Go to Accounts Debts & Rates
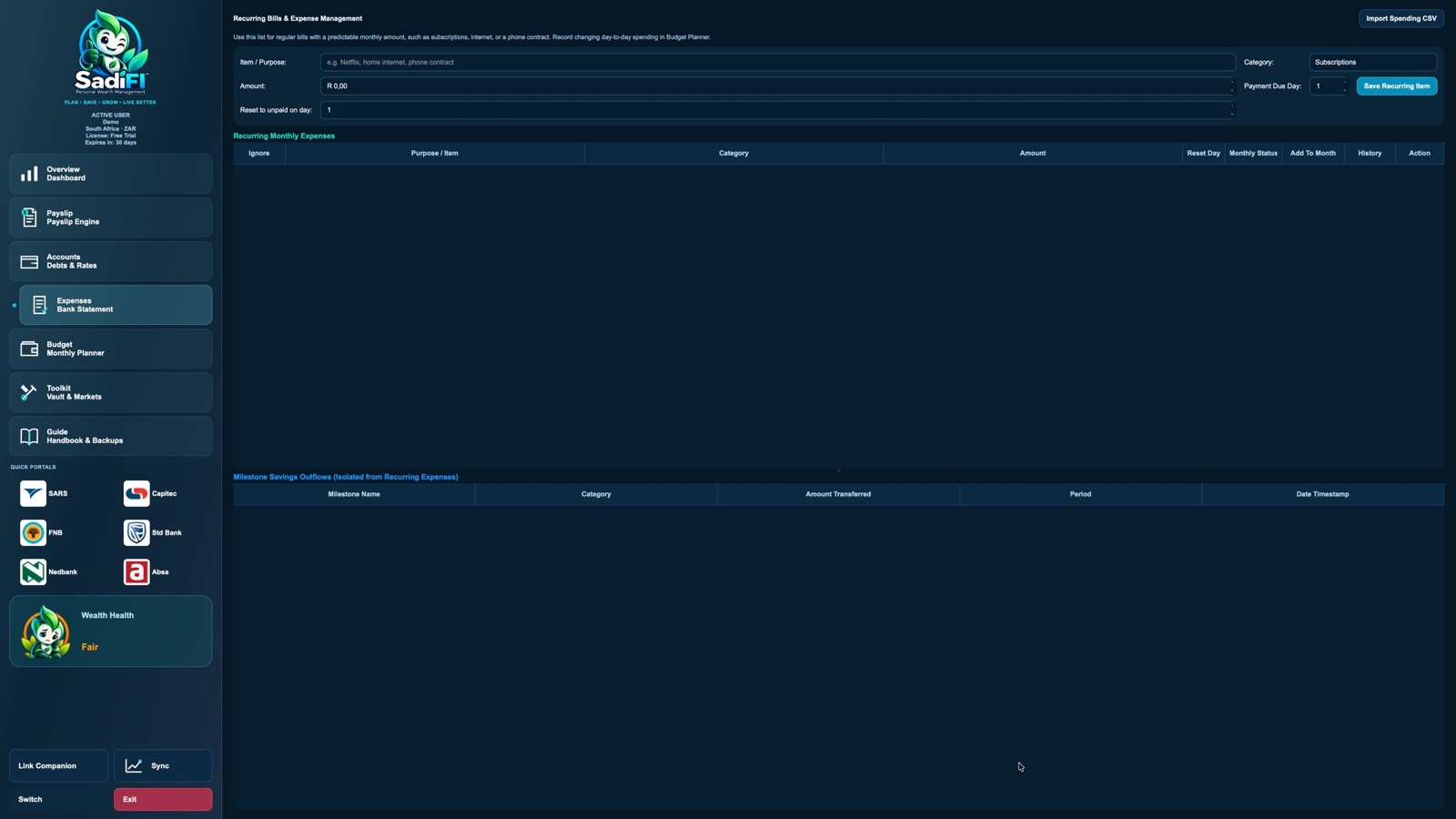 point(111,261)
